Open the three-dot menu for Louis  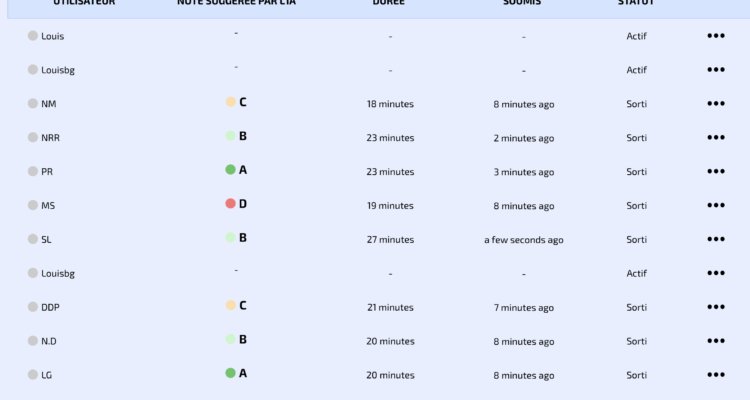click(715, 36)
